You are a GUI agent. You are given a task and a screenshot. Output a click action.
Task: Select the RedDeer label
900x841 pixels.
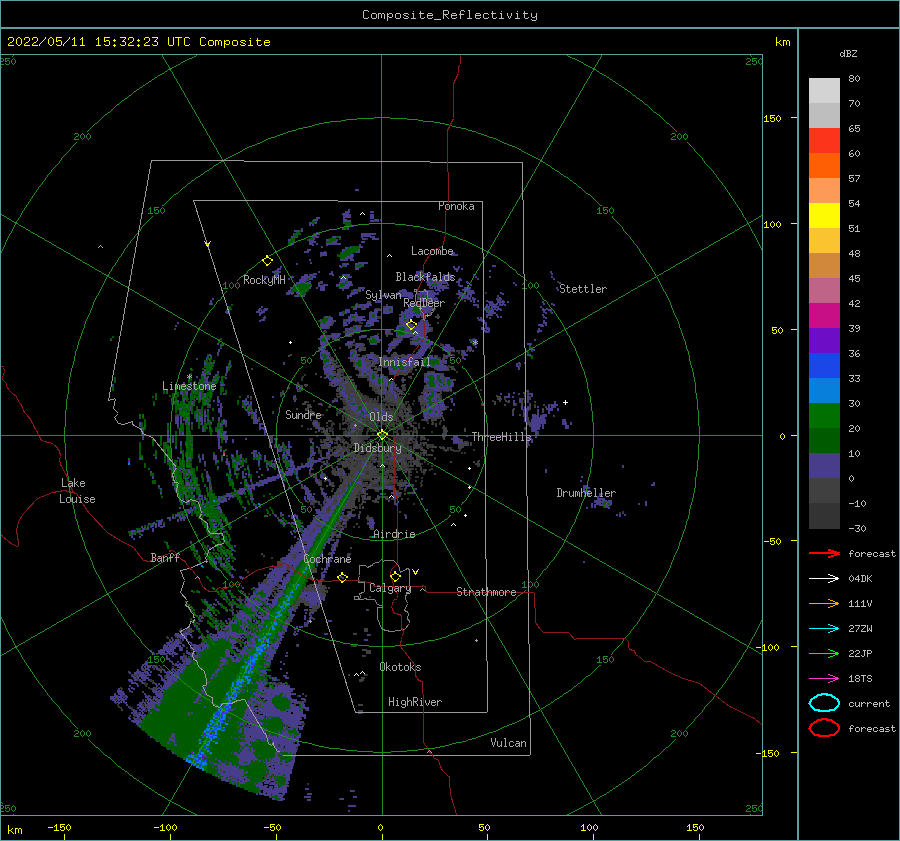pyautogui.click(x=424, y=303)
